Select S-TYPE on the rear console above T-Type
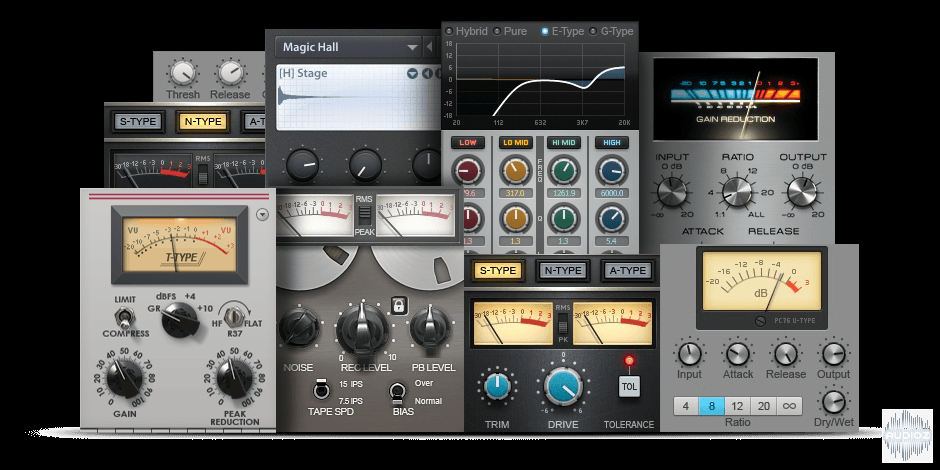Viewport: 940px width, 470px height. coord(138,122)
